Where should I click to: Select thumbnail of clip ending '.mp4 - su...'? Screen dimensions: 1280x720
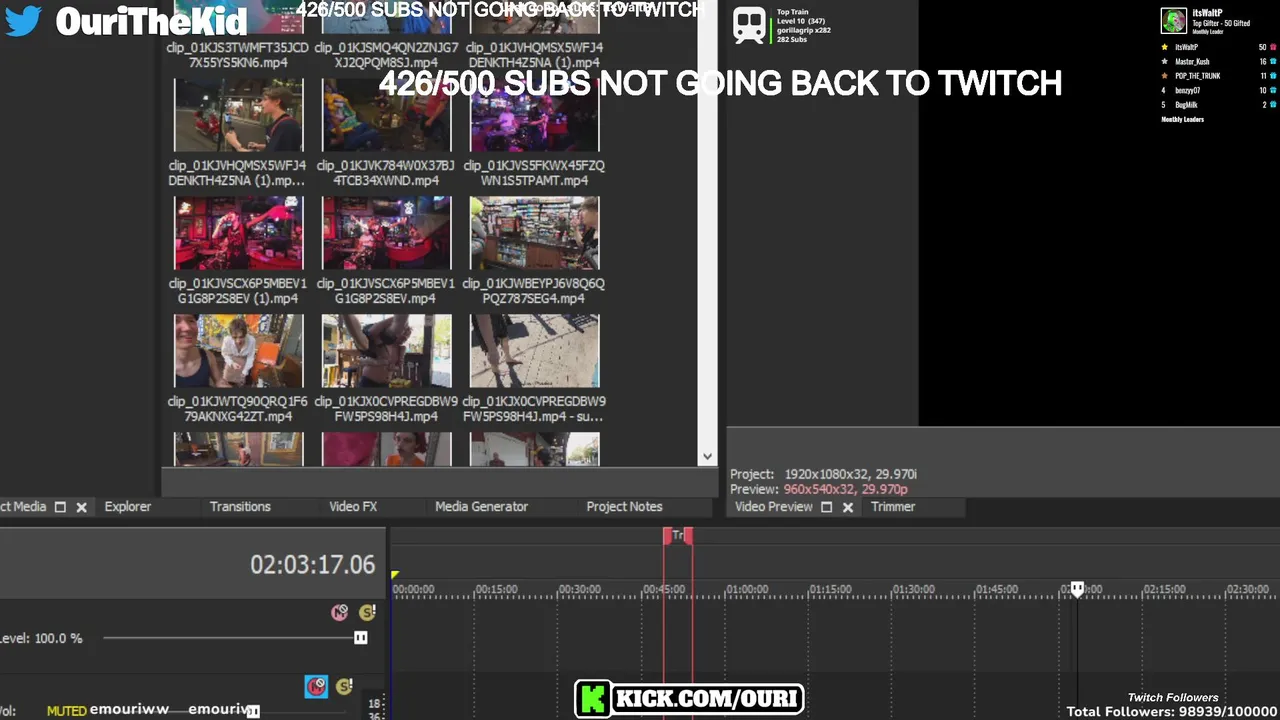click(535, 351)
